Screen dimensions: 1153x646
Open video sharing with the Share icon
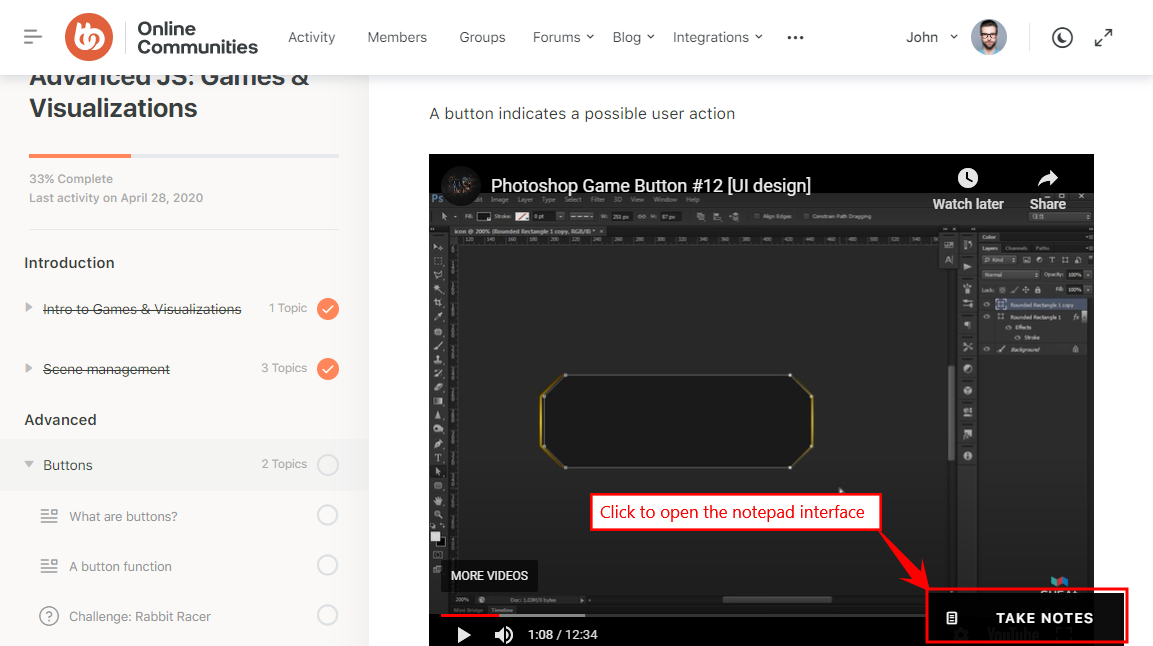(1047, 177)
